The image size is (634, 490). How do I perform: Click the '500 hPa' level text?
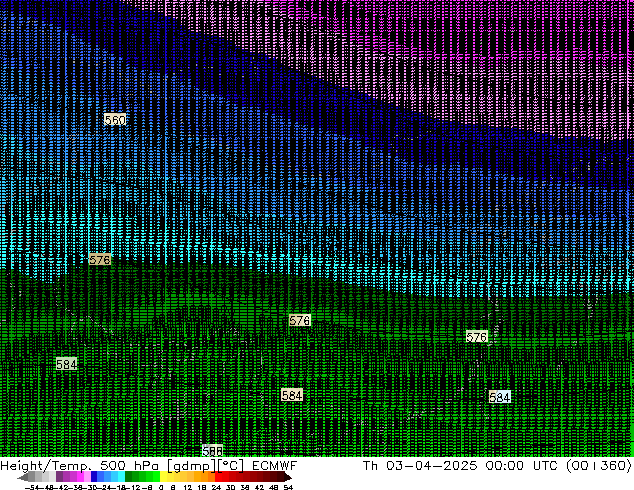pos(129,466)
